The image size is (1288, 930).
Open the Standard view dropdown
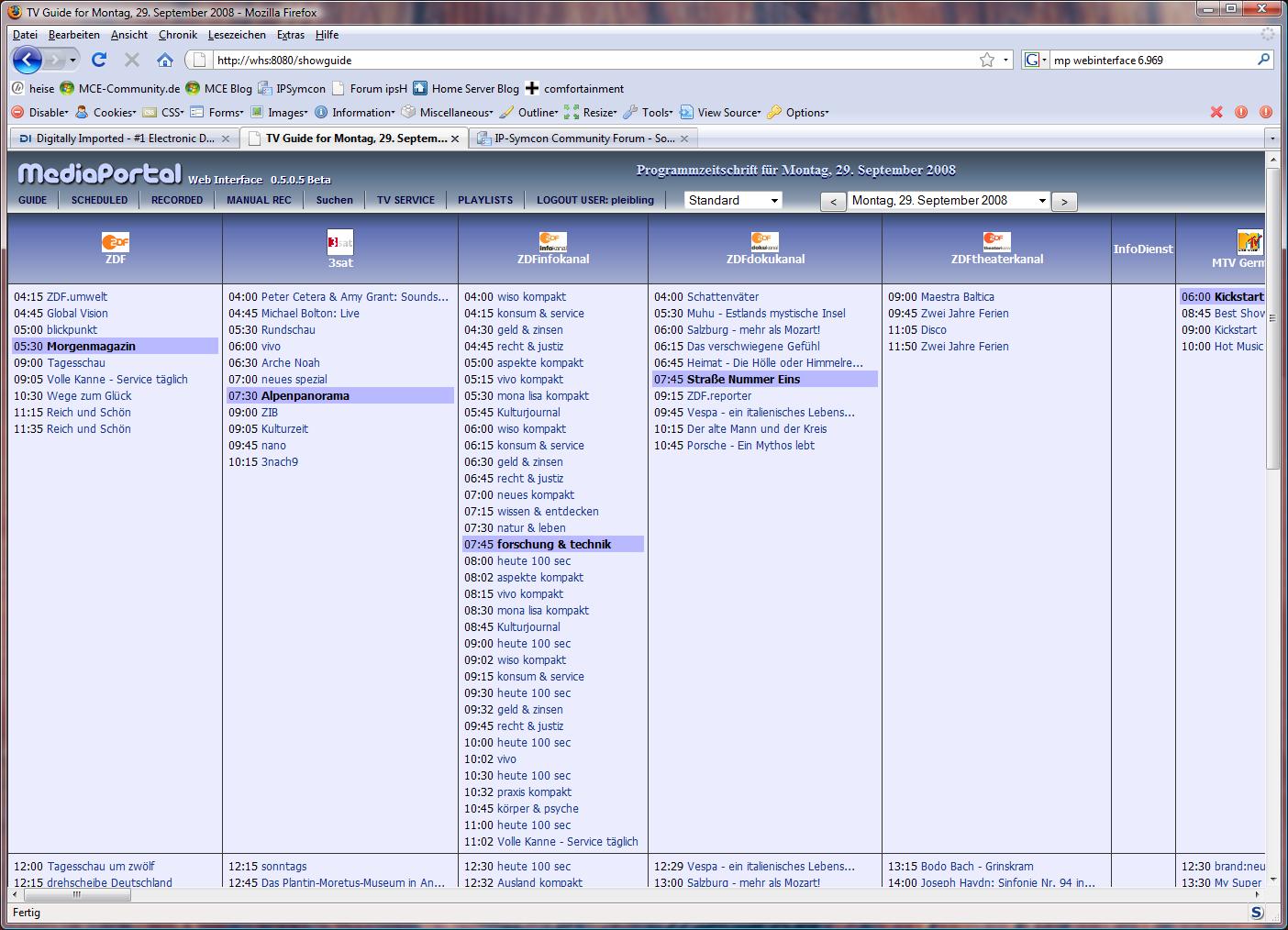click(734, 200)
